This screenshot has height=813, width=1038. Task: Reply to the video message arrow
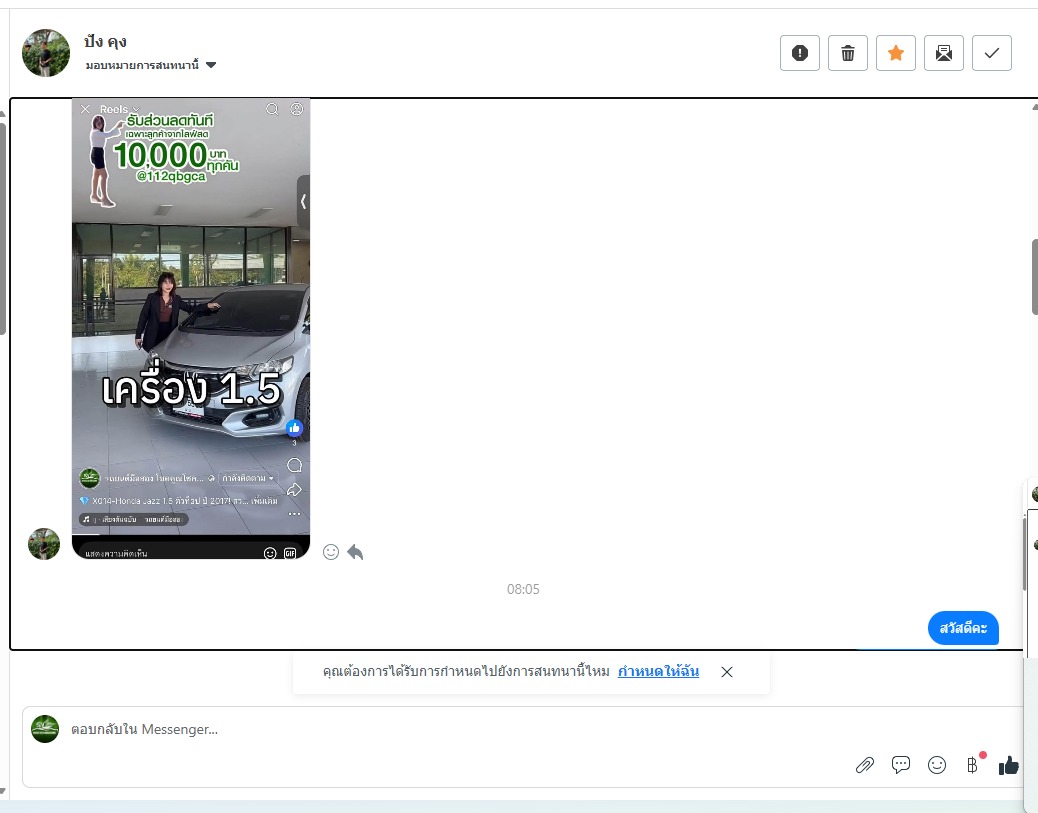click(355, 552)
